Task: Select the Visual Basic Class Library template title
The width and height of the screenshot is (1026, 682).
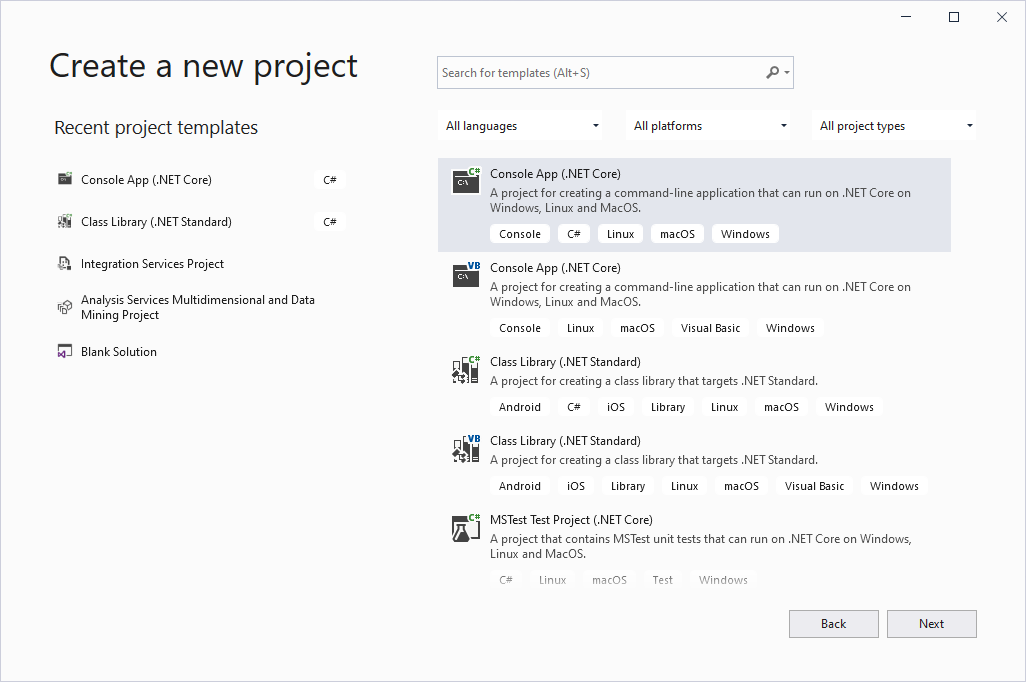Action: (565, 441)
